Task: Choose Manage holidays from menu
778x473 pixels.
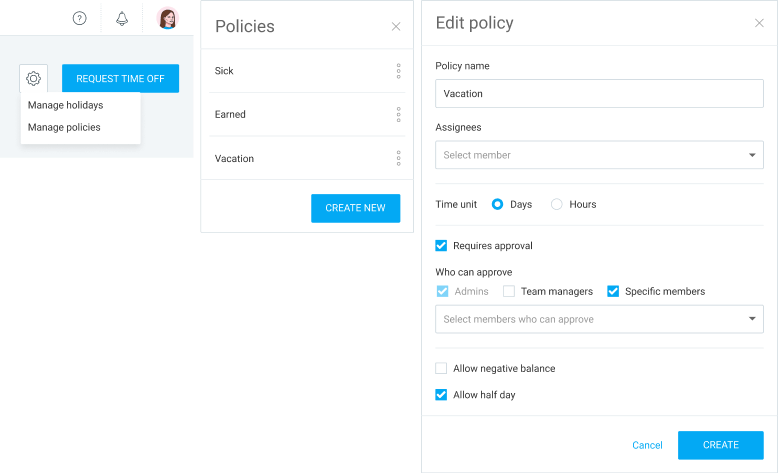Action: (x=65, y=105)
